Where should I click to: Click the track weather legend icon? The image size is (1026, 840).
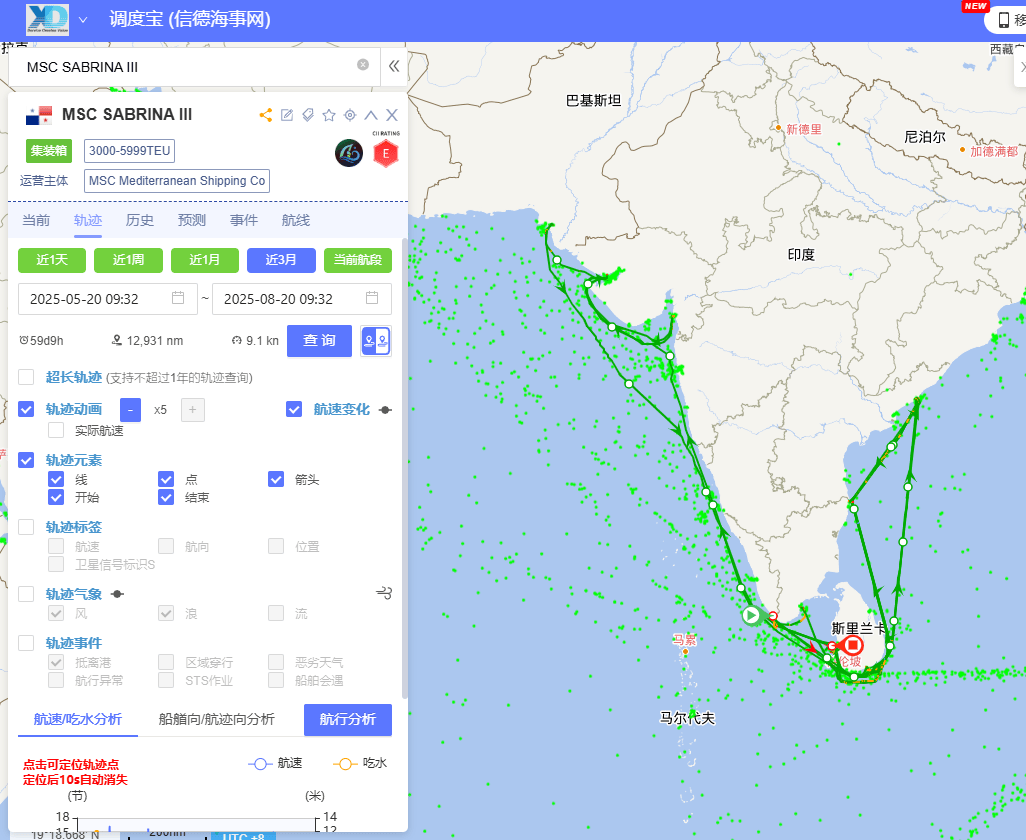(117, 594)
